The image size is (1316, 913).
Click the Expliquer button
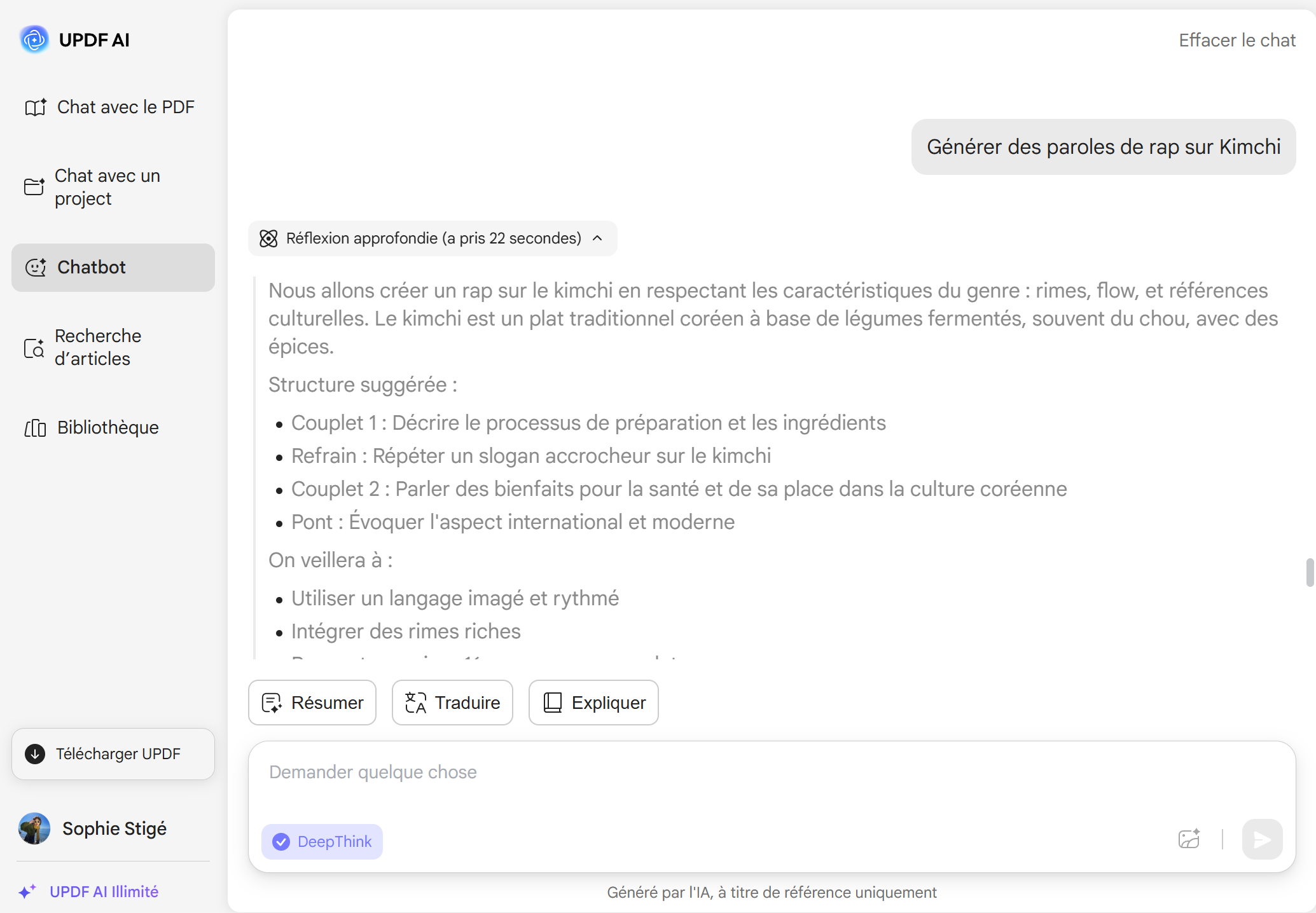coord(593,703)
